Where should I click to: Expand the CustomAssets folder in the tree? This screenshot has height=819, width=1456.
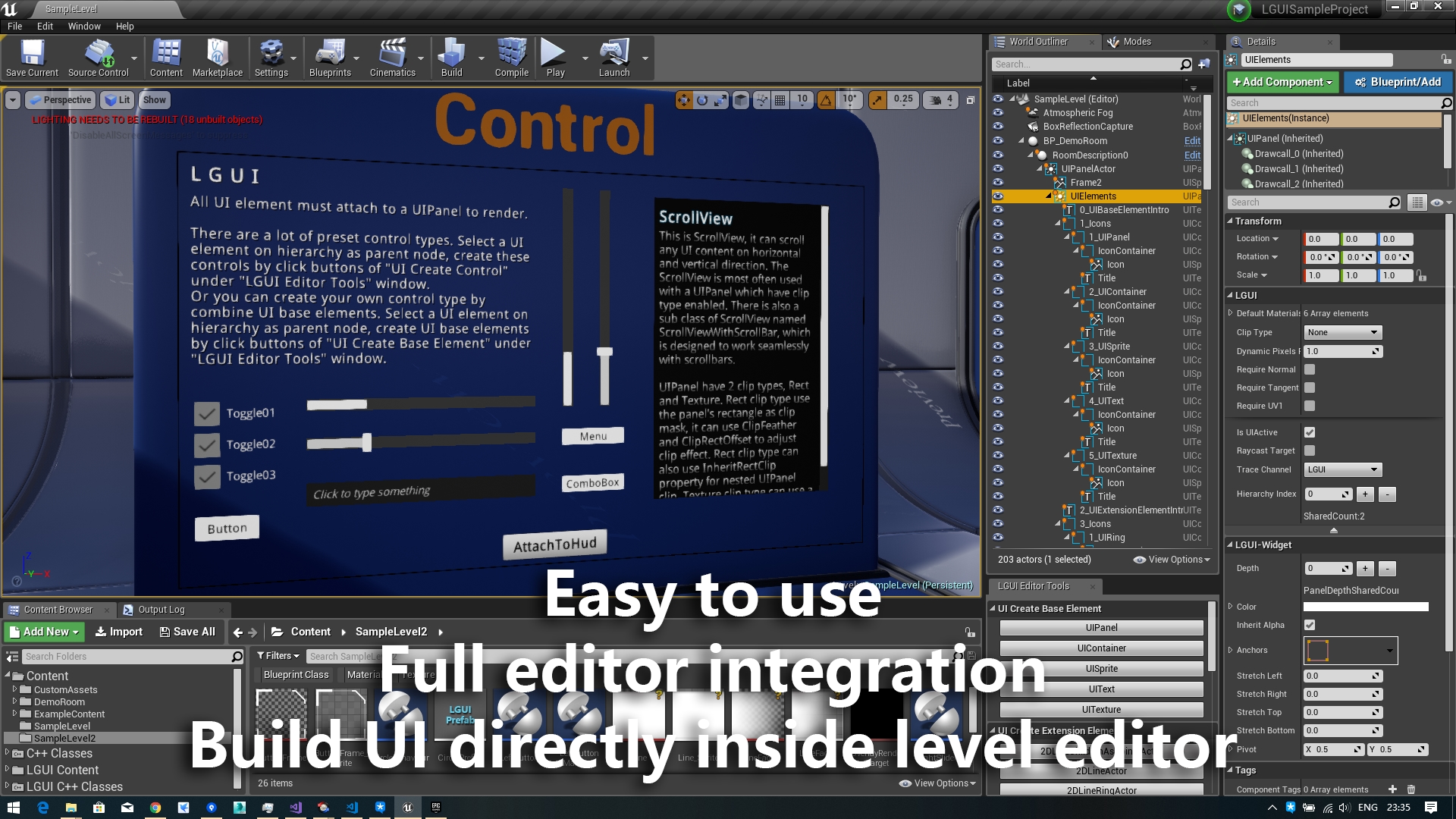pyautogui.click(x=14, y=689)
